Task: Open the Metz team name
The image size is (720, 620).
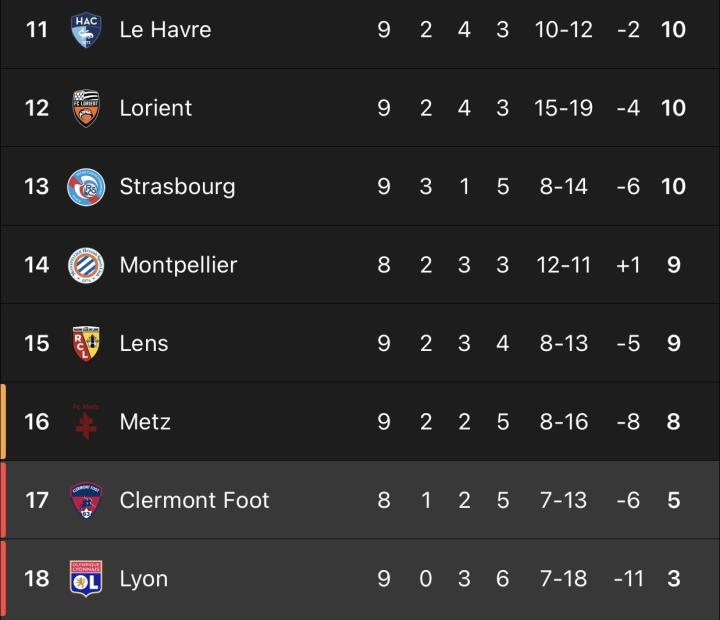Action: click(145, 421)
